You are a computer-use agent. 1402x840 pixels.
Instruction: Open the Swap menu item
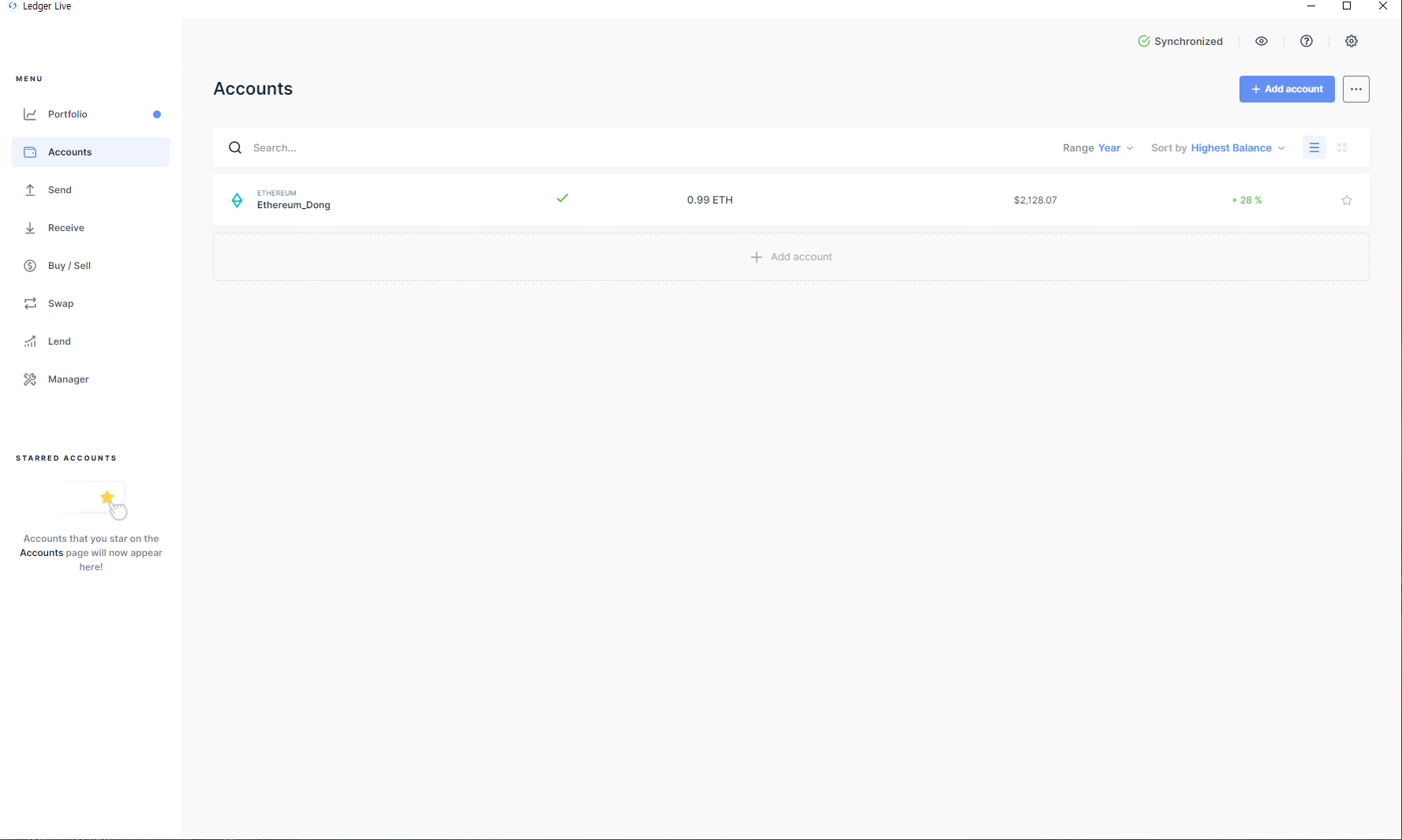[x=91, y=304]
